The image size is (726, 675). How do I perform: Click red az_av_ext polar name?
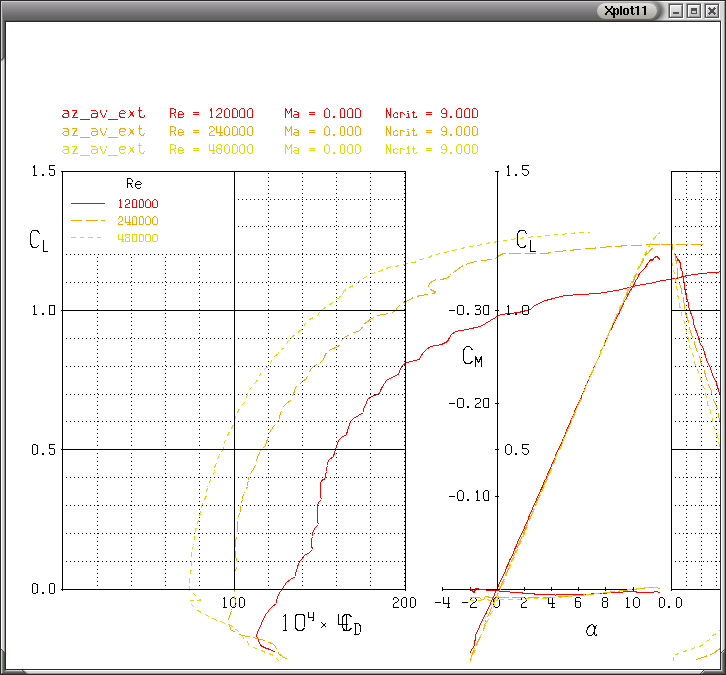(104, 113)
